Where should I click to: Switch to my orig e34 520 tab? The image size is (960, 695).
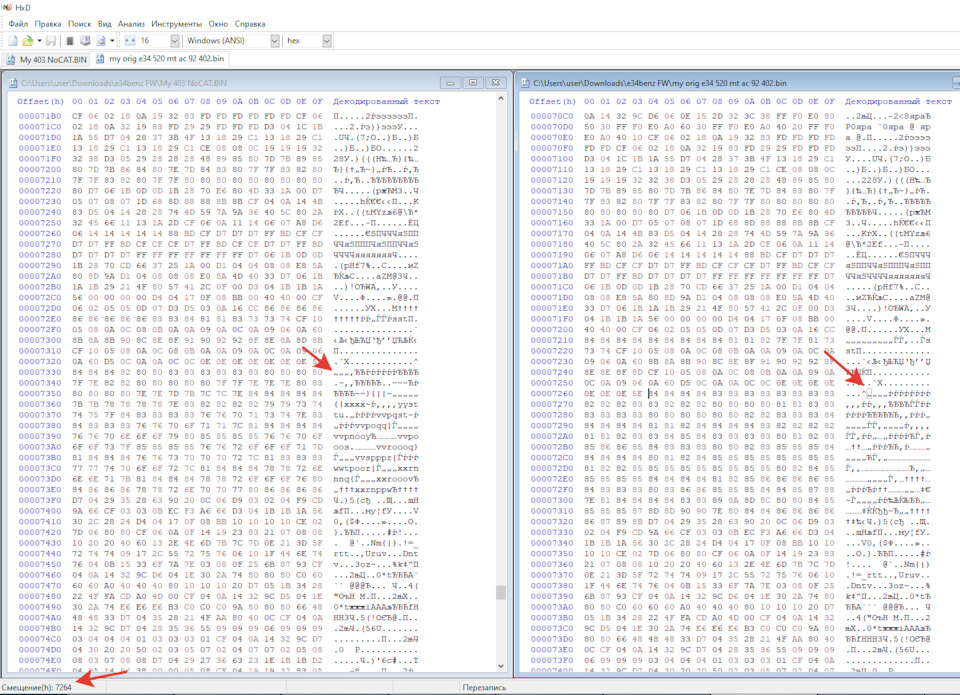pyautogui.click(x=160, y=59)
